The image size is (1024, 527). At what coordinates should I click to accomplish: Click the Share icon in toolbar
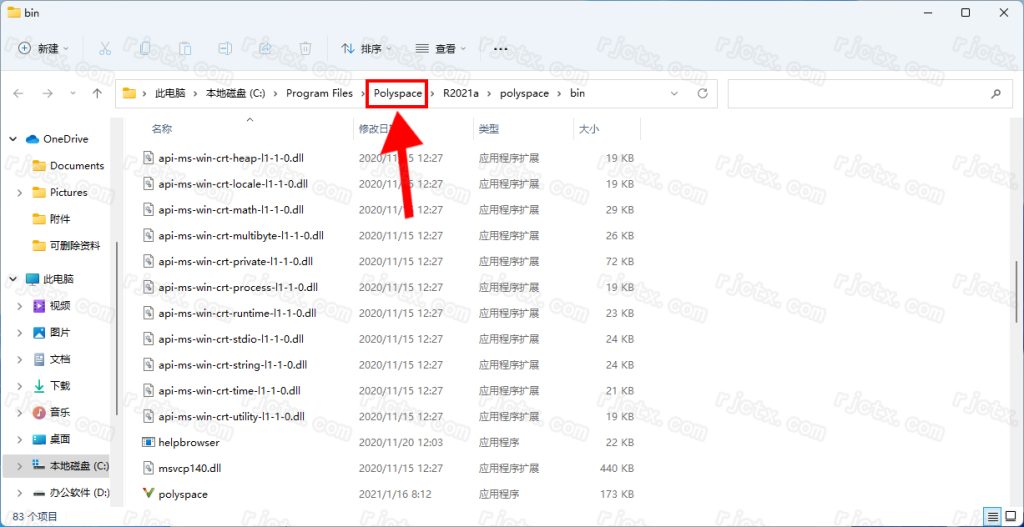point(265,48)
